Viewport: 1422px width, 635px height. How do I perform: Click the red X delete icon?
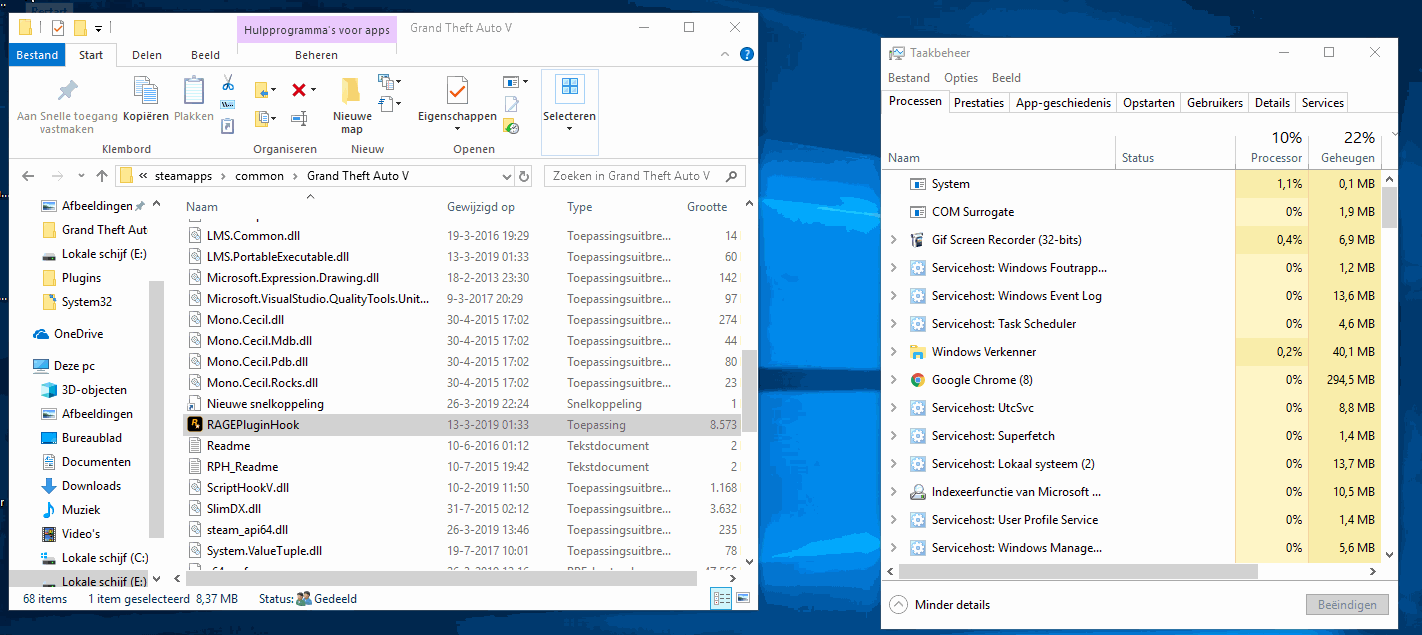tap(298, 90)
